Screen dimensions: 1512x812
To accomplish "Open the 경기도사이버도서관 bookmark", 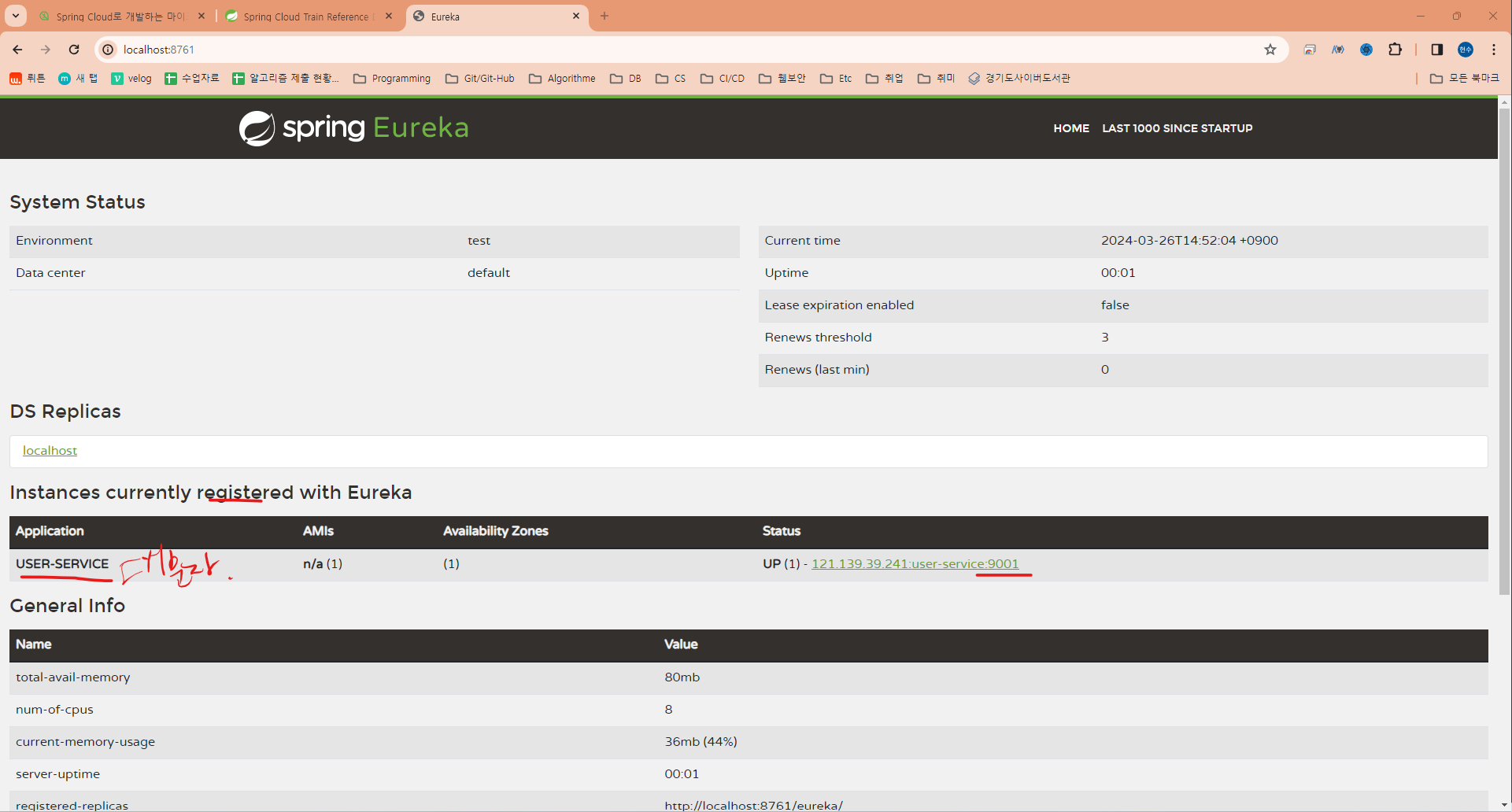I will (x=1019, y=79).
